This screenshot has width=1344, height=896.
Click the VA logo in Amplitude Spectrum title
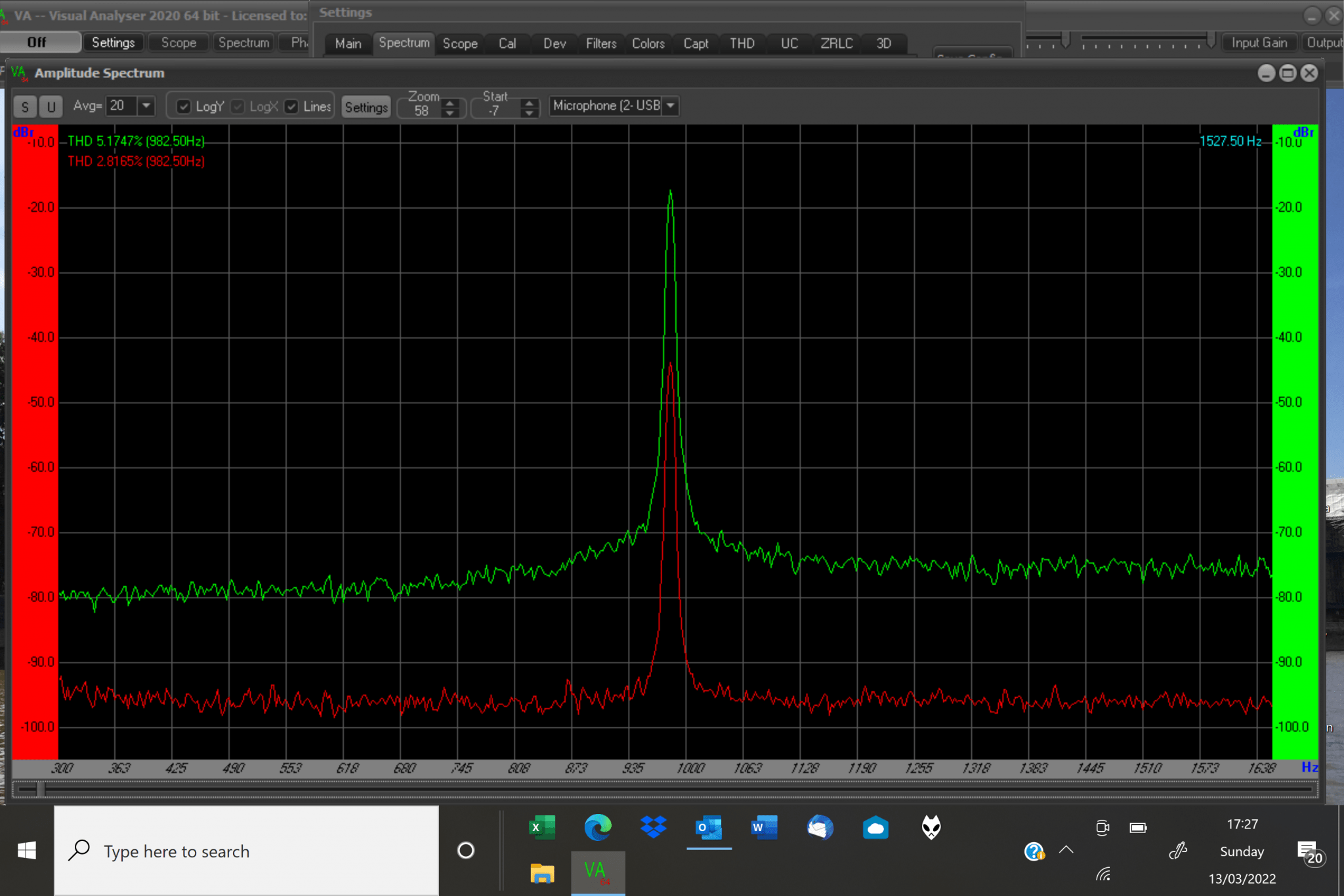19,73
